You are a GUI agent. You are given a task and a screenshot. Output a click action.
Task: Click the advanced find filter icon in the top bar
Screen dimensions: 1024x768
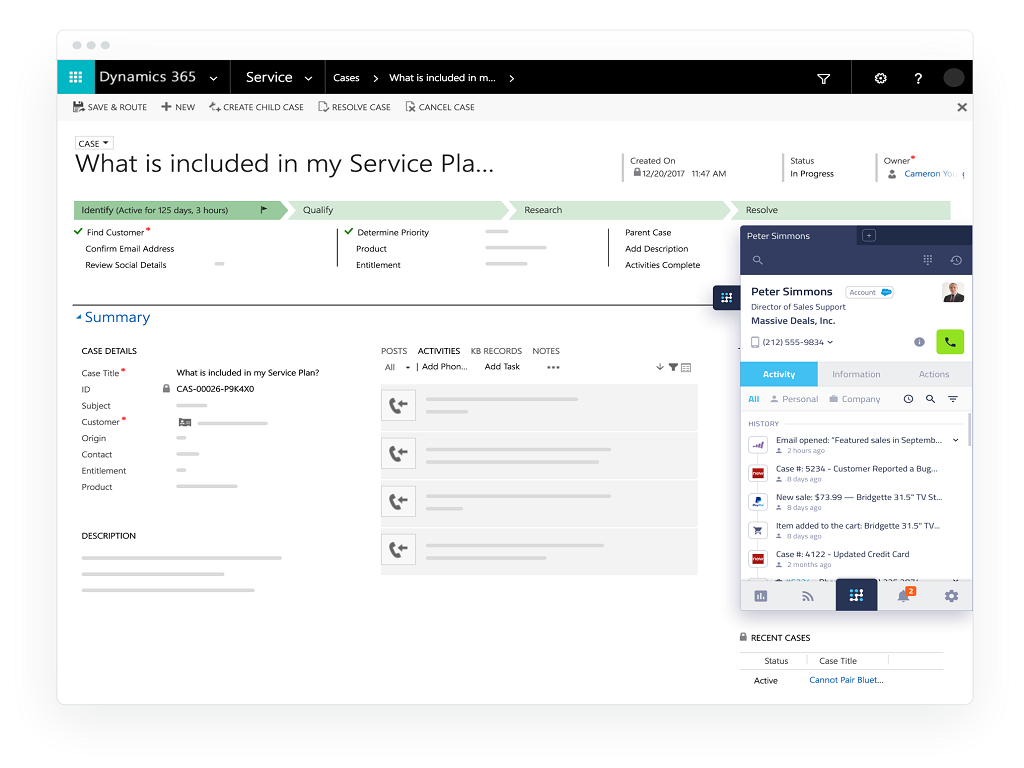pyautogui.click(x=824, y=78)
